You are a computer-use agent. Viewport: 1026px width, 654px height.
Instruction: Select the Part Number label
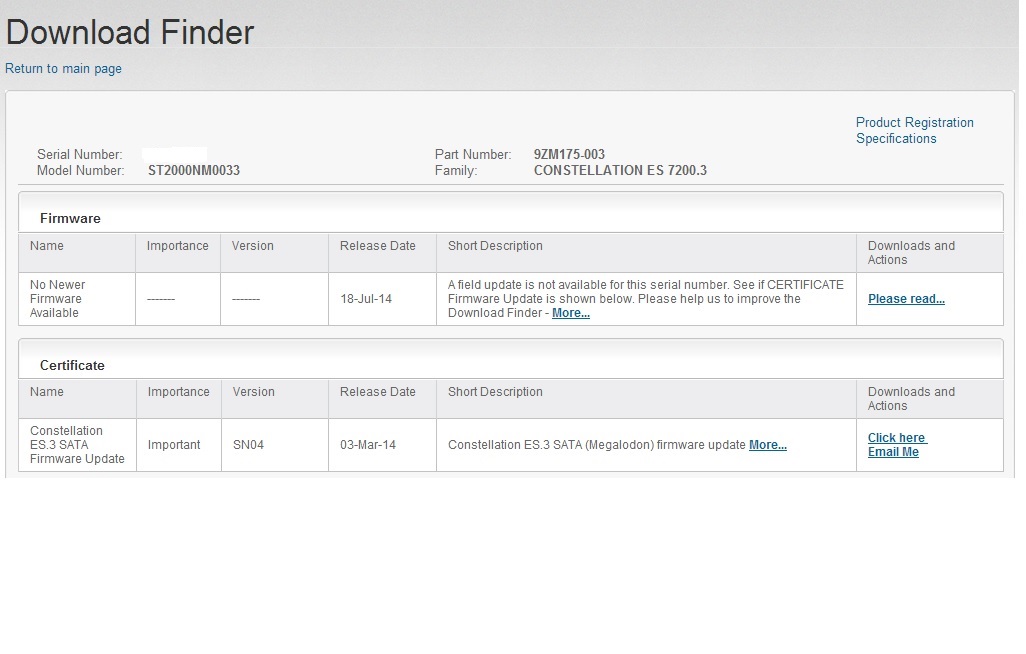(x=473, y=154)
